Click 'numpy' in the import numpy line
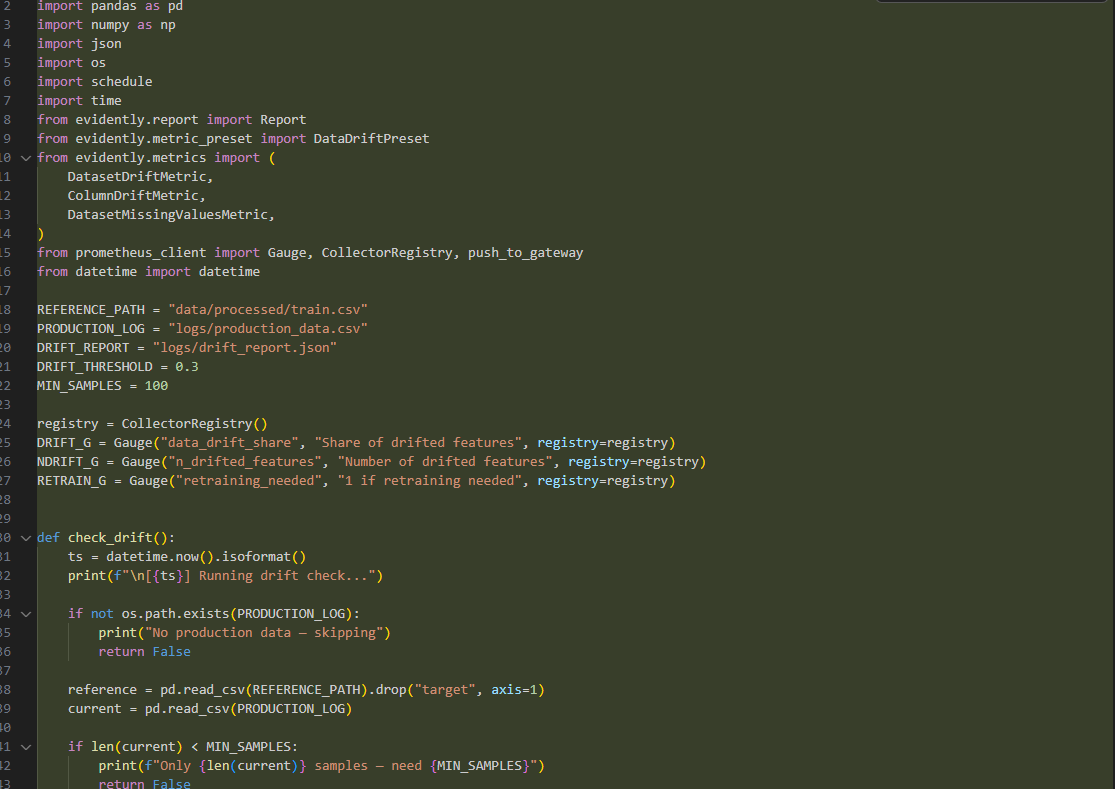Image resolution: width=1115 pixels, height=789 pixels. [110, 25]
